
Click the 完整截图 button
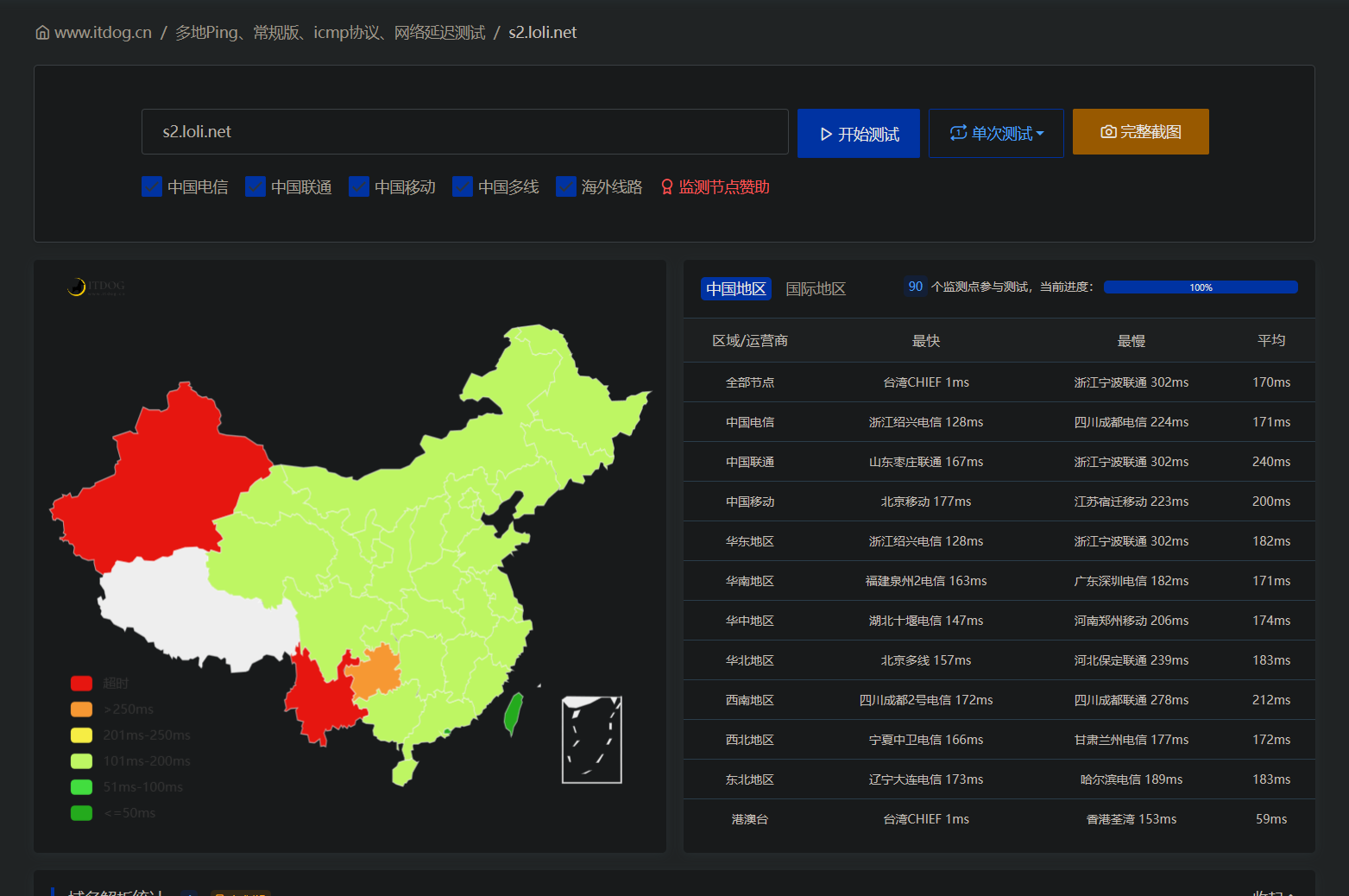(x=1141, y=131)
